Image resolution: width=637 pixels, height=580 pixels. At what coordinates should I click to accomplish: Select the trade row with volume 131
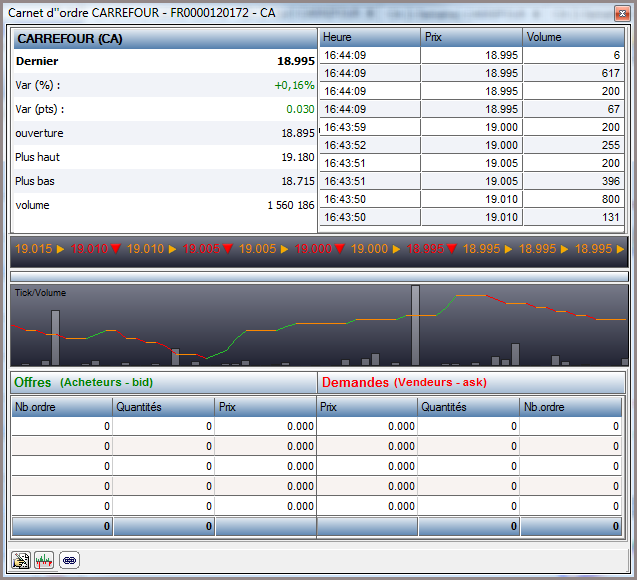click(472, 217)
